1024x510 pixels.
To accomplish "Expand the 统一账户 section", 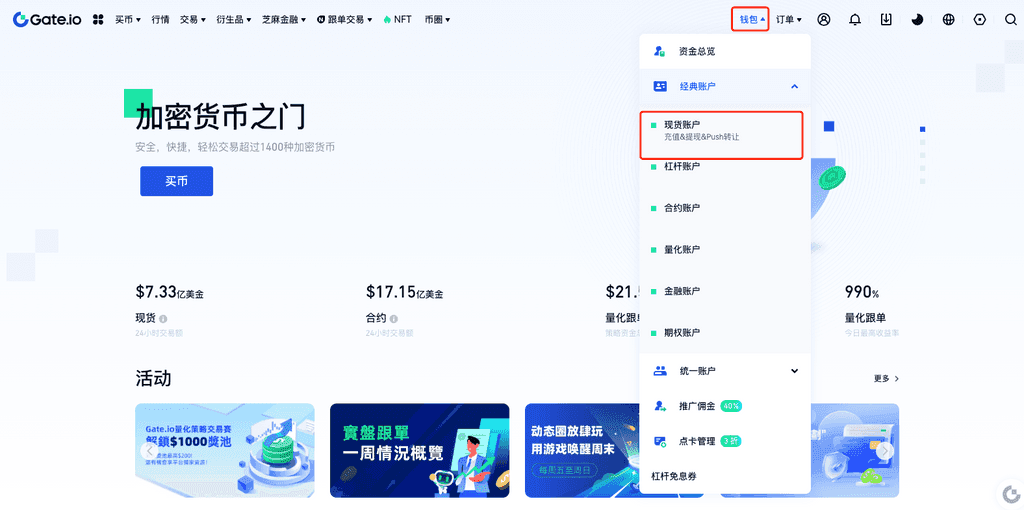I will (794, 371).
